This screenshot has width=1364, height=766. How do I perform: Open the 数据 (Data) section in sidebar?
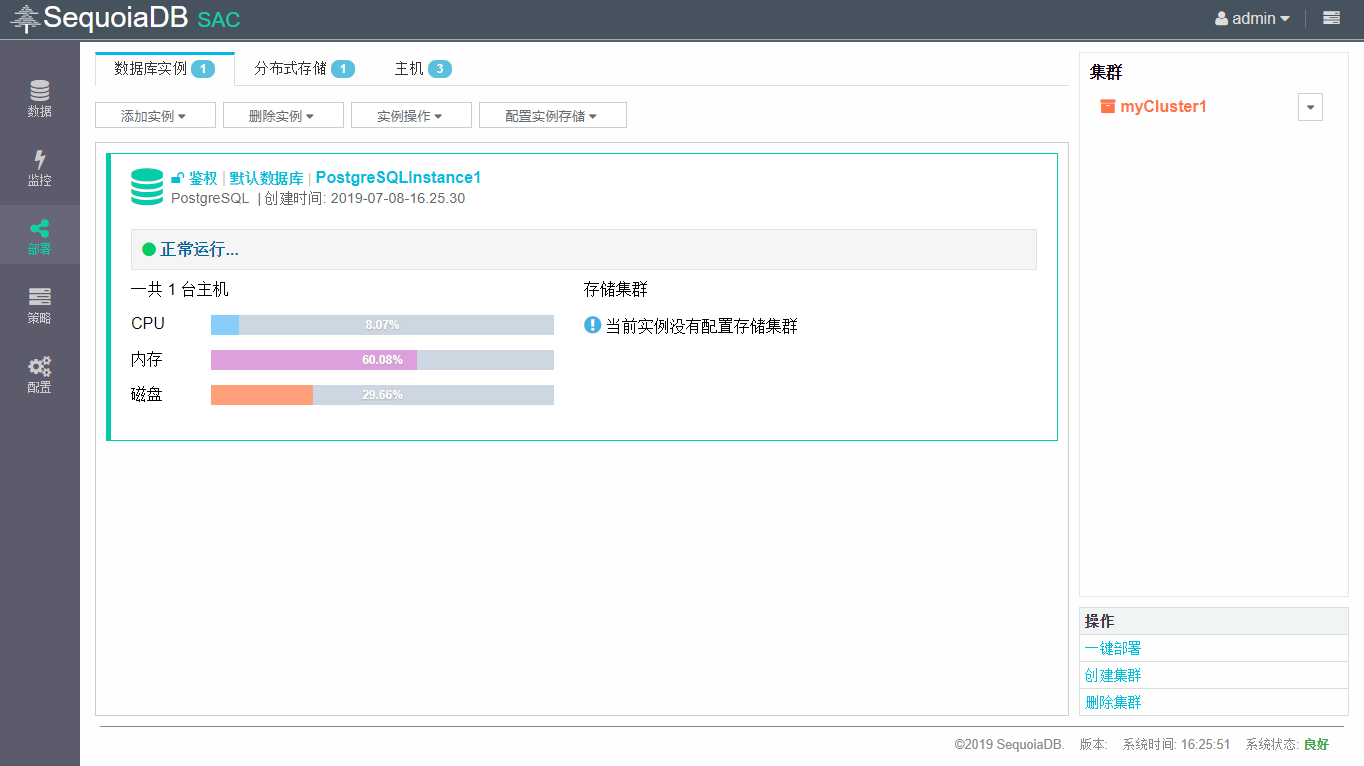[40, 95]
